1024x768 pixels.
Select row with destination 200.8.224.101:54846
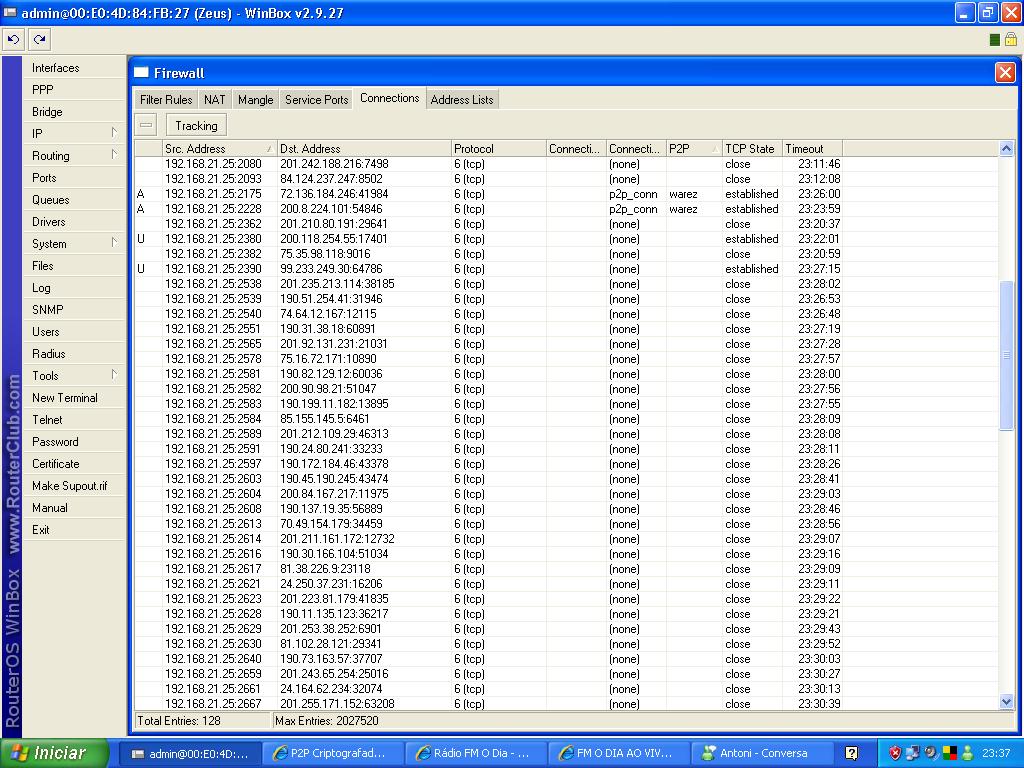[567, 209]
